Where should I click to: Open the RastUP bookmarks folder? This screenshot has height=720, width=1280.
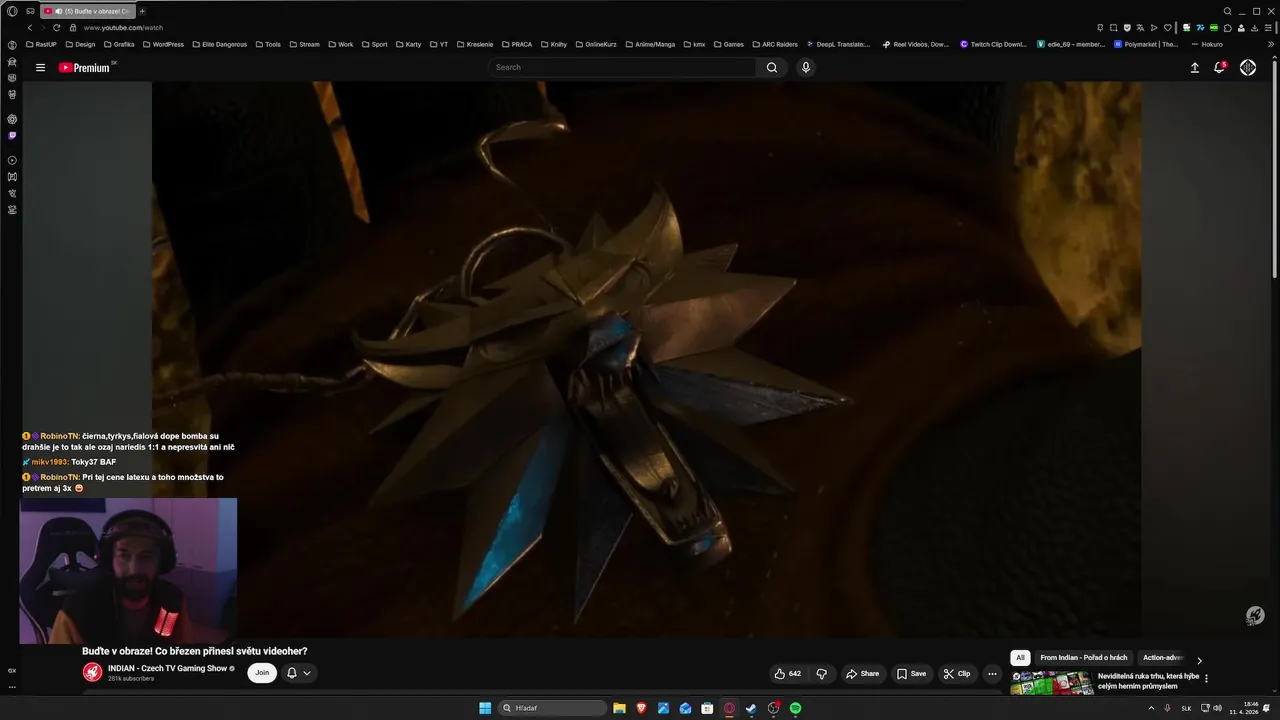pos(41,44)
